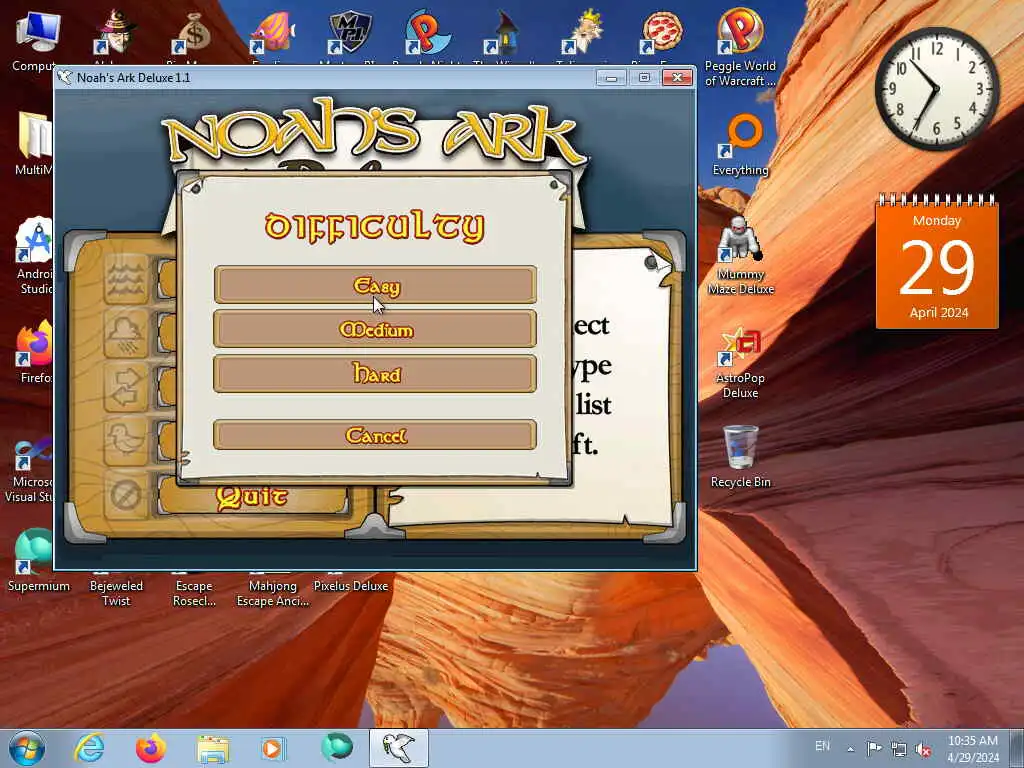Click the Pixelus Deluxe label
The width and height of the screenshot is (1024, 768).
[x=351, y=586]
